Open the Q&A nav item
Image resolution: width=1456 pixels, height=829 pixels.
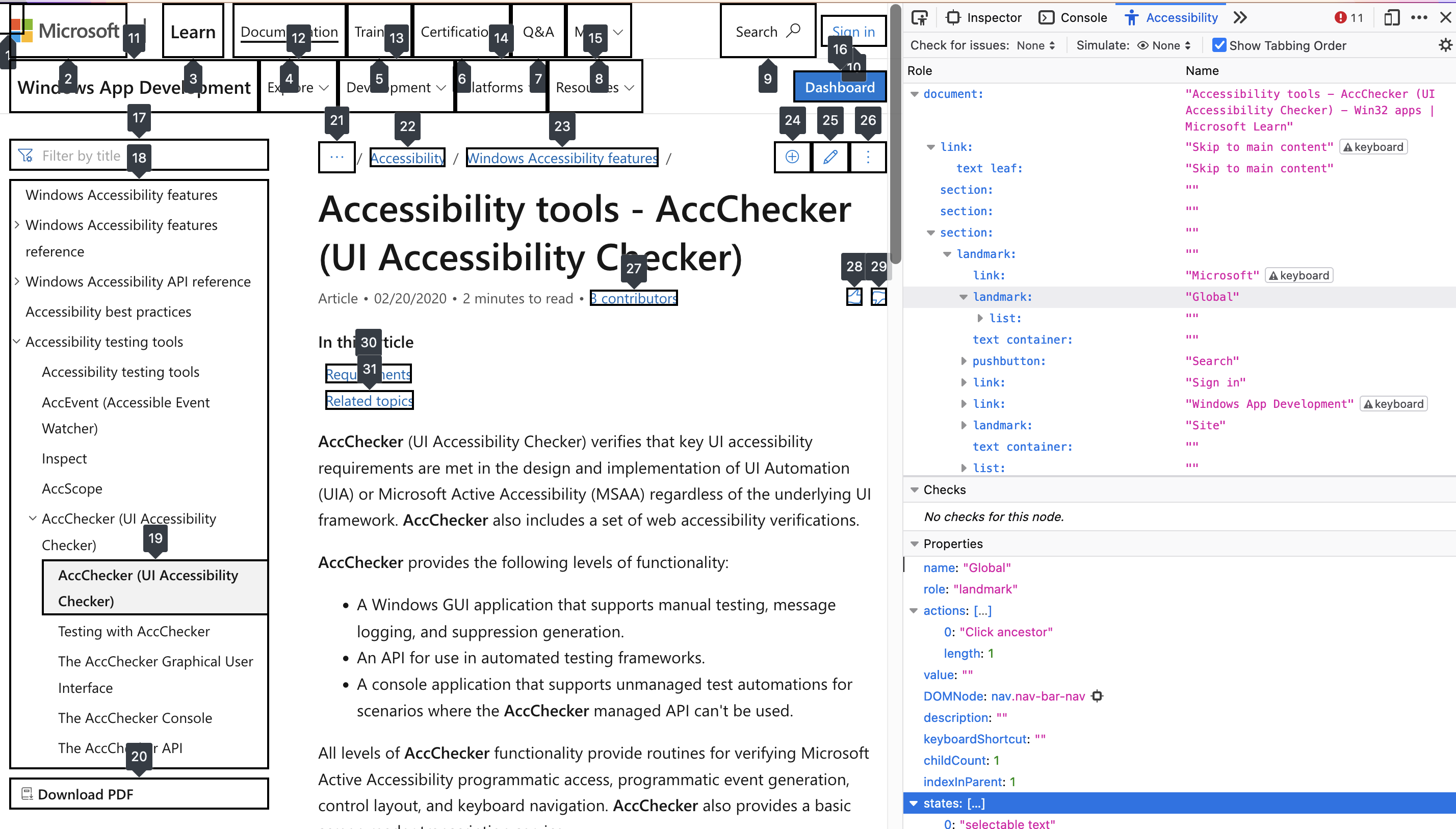tap(538, 31)
